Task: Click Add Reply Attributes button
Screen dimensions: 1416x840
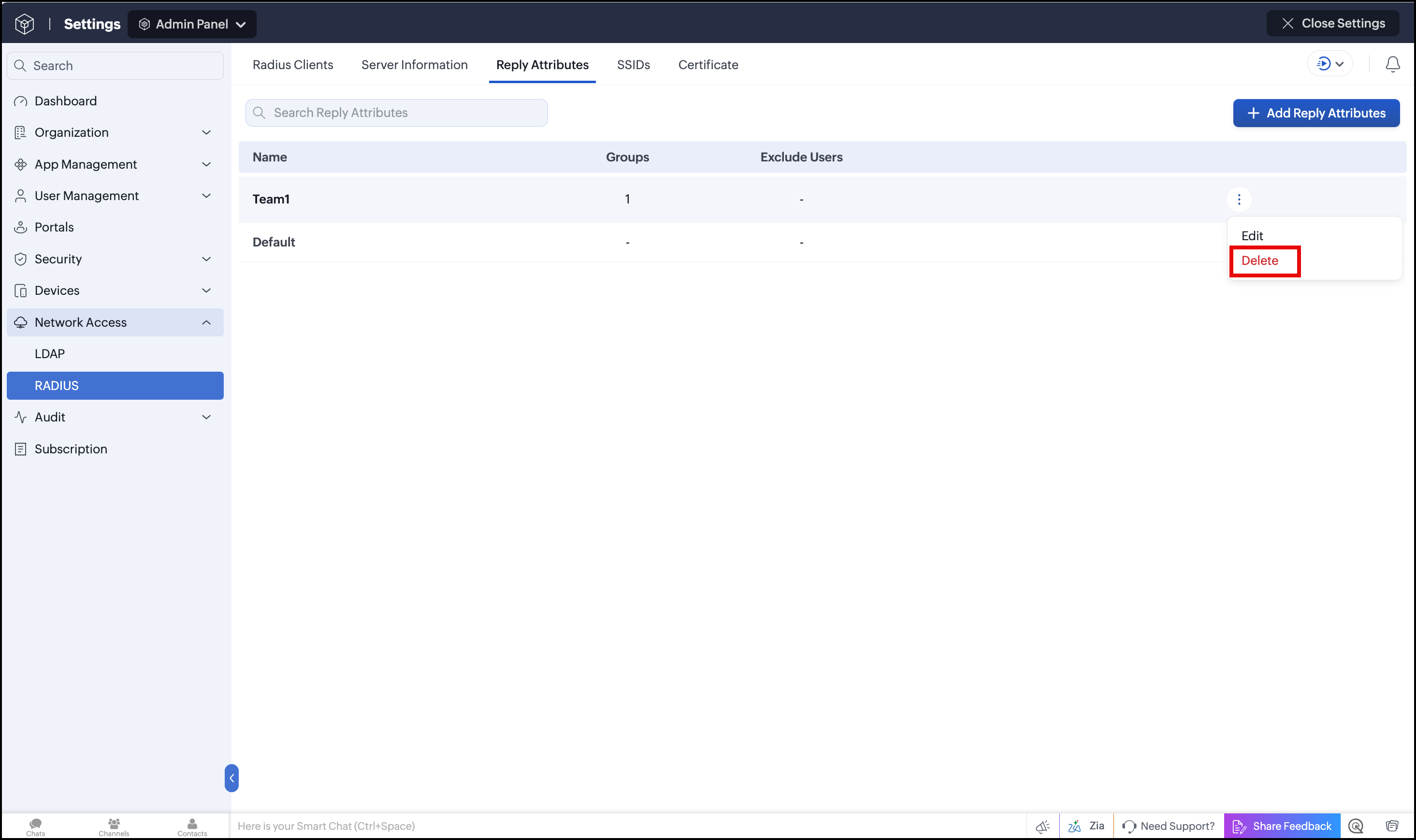Action: click(1316, 113)
